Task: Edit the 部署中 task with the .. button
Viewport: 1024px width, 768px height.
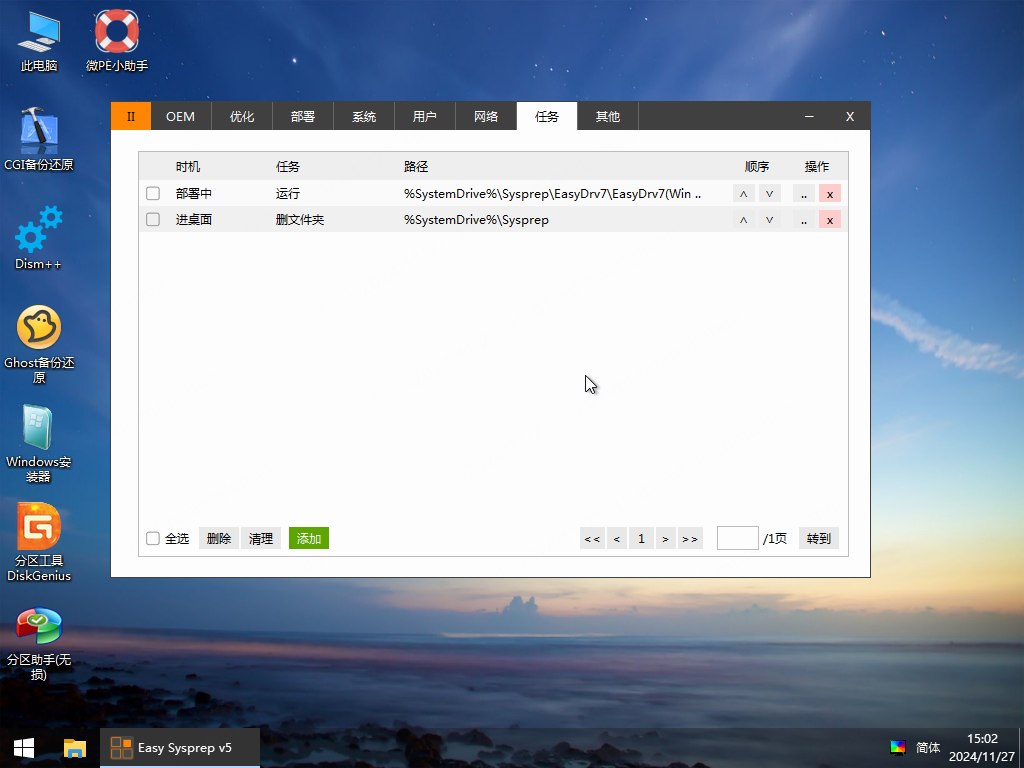Action: pyautogui.click(x=804, y=193)
